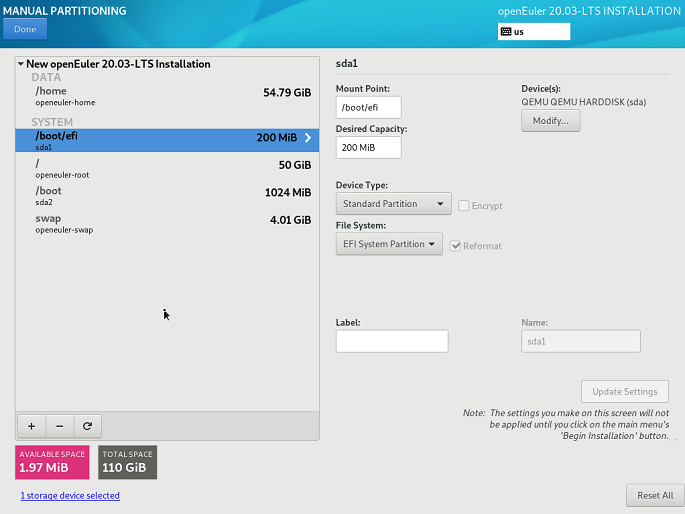Toggle the Reformat checkbox
Screen dimensions: 685x514
click(x=456, y=246)
